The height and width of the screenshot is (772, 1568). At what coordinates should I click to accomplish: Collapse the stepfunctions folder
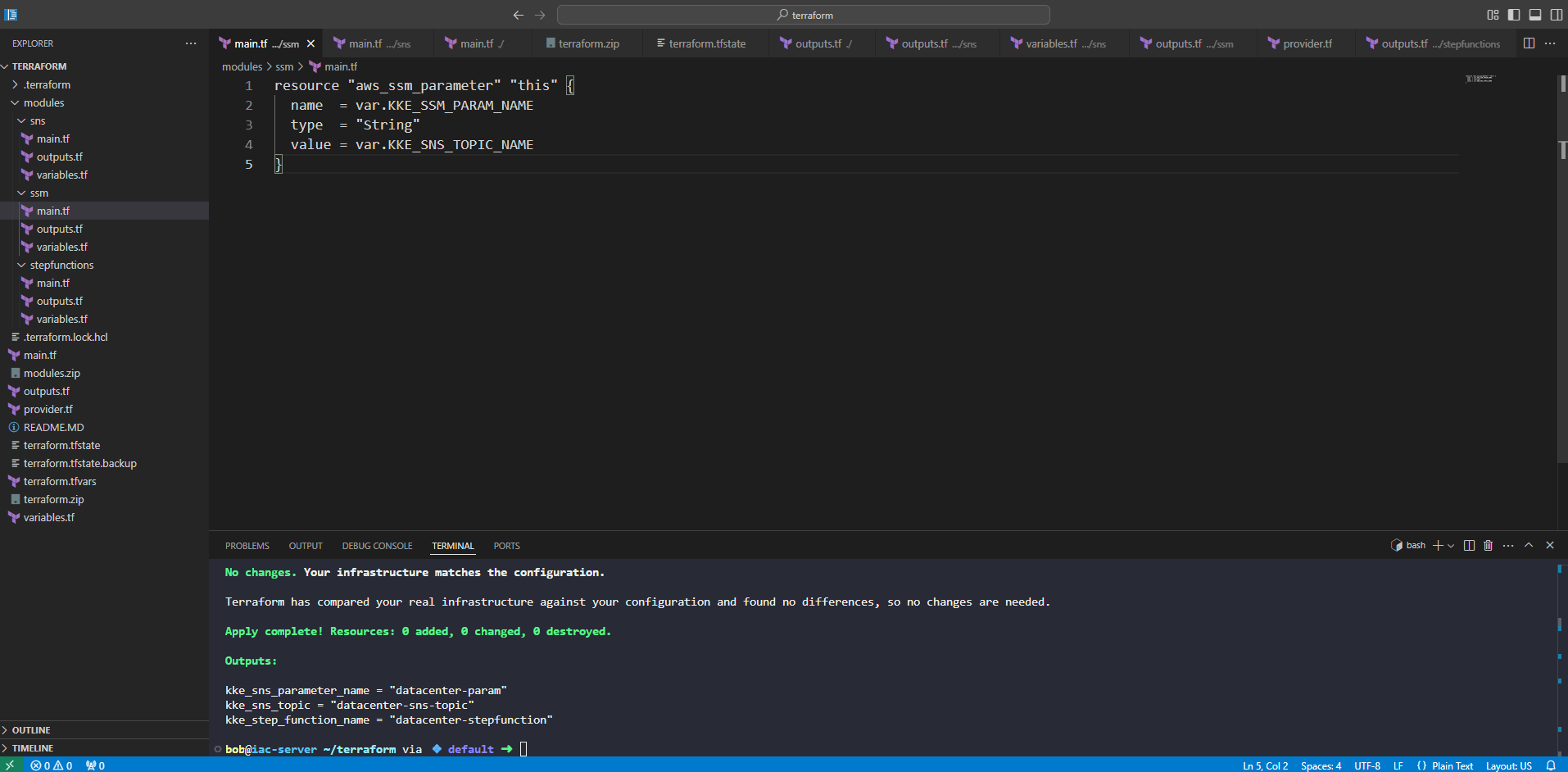(61, 265)
